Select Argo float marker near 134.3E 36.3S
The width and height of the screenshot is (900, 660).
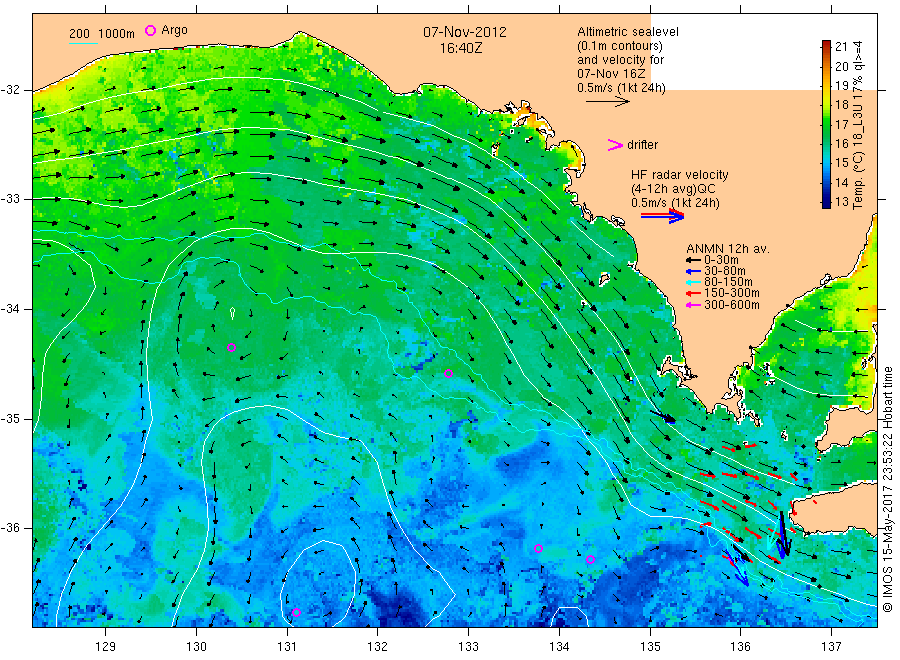[x=591, y=560]
